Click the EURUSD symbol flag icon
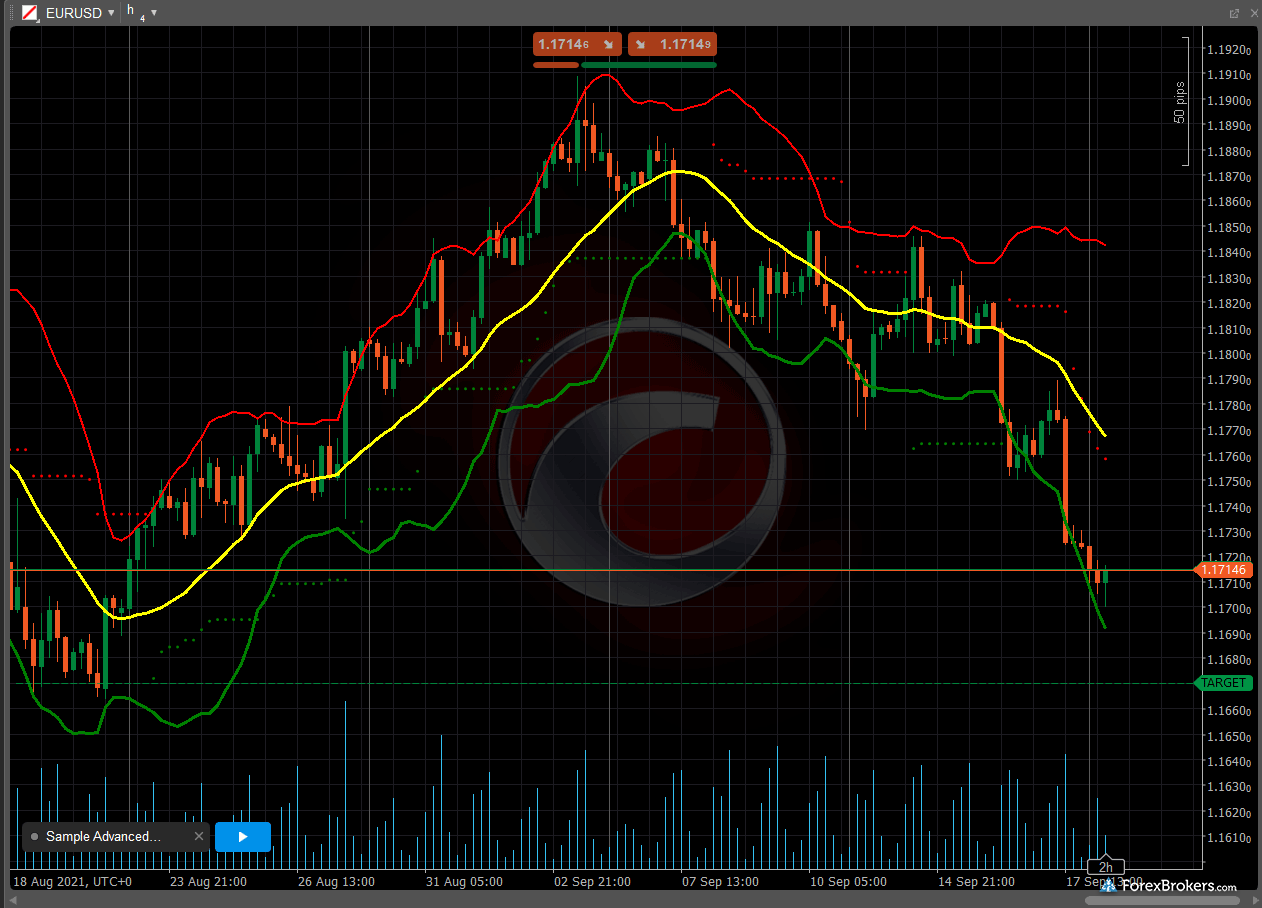Screen dimensions: 1262x908 pyautogui.click(x=31, y=14)
